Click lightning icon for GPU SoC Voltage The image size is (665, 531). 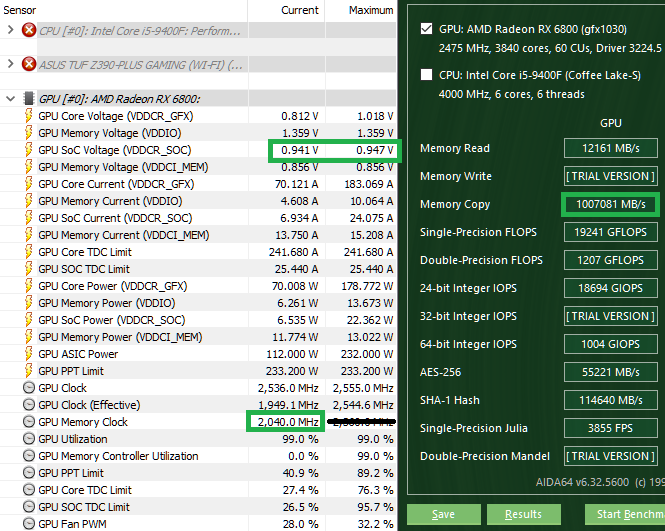tap(28, 150)
